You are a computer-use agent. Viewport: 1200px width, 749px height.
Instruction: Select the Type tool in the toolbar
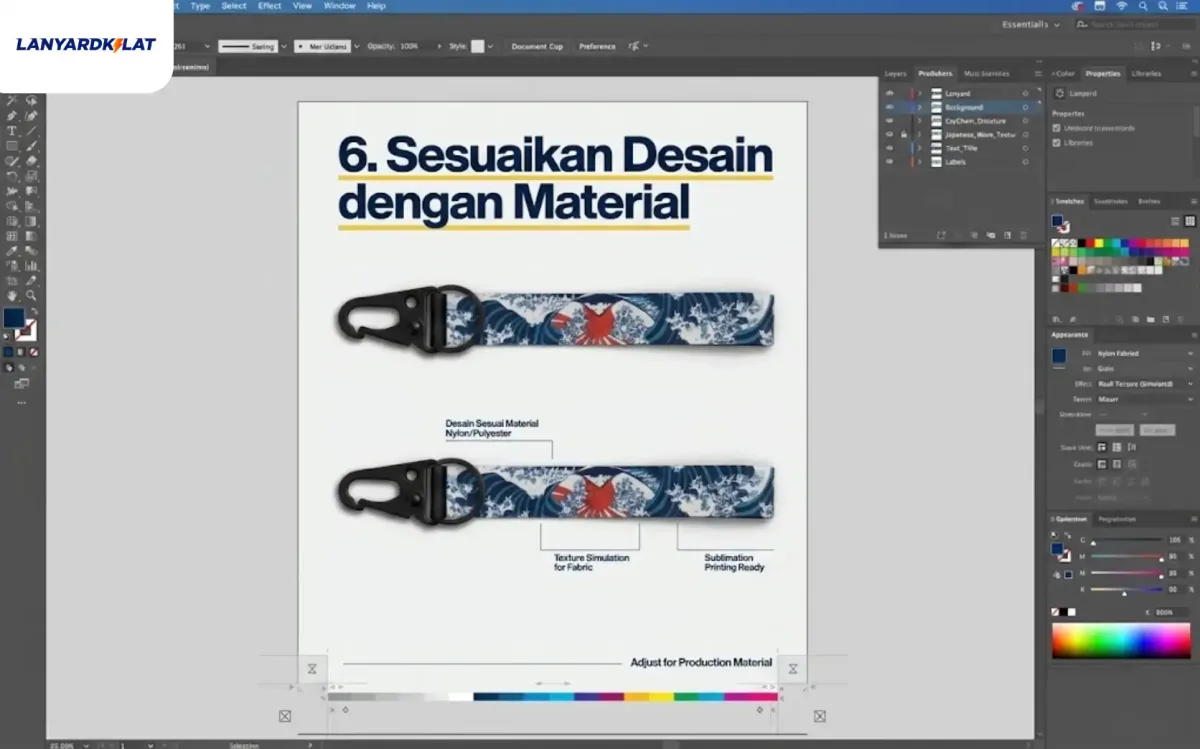pos(12,131)
